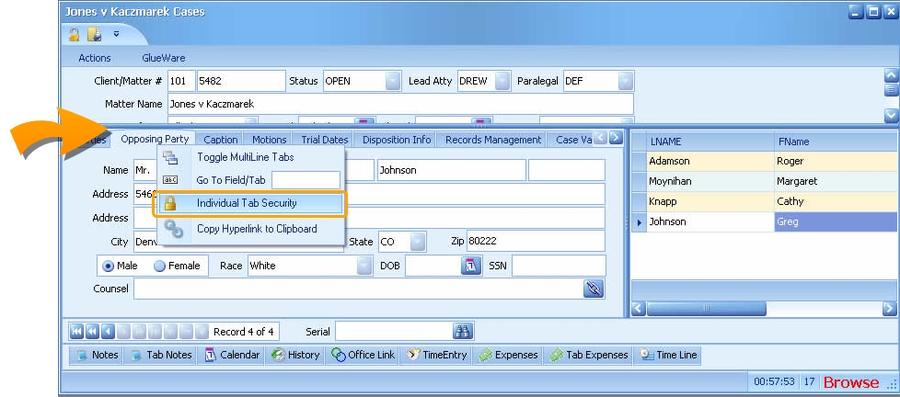
Task: Expand header panel with down arrow
Action: [x=891, y=115]
